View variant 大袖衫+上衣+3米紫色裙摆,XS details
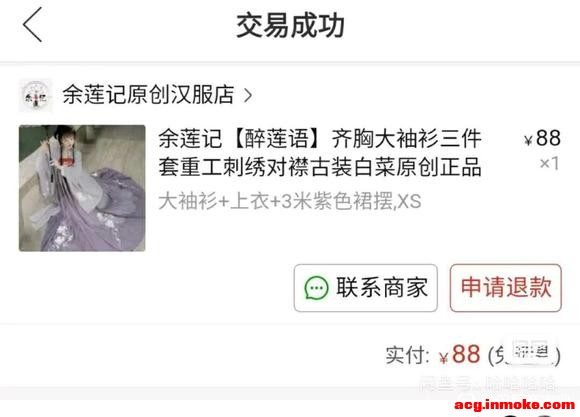The width and height of the screenshot is (580, 417). point(290,202)
